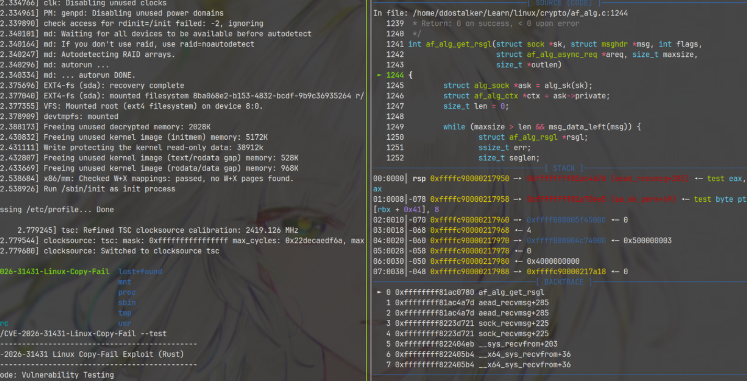Click 'clocksource: tsc: mask' log line
747x381 pixels.
[x=182, y=241]
